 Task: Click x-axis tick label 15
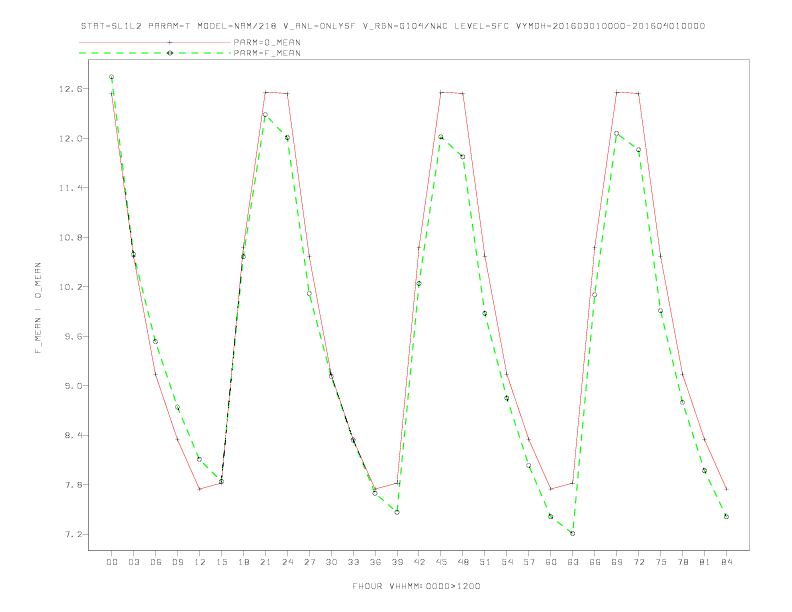(221, 562)
